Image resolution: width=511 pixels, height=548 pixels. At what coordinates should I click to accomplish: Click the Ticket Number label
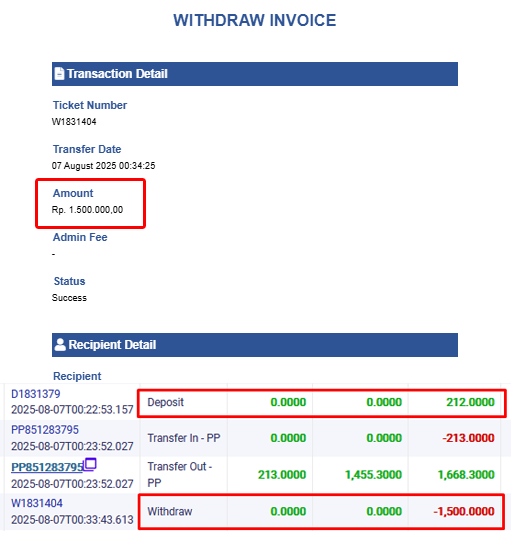click(x=90, y=105)
